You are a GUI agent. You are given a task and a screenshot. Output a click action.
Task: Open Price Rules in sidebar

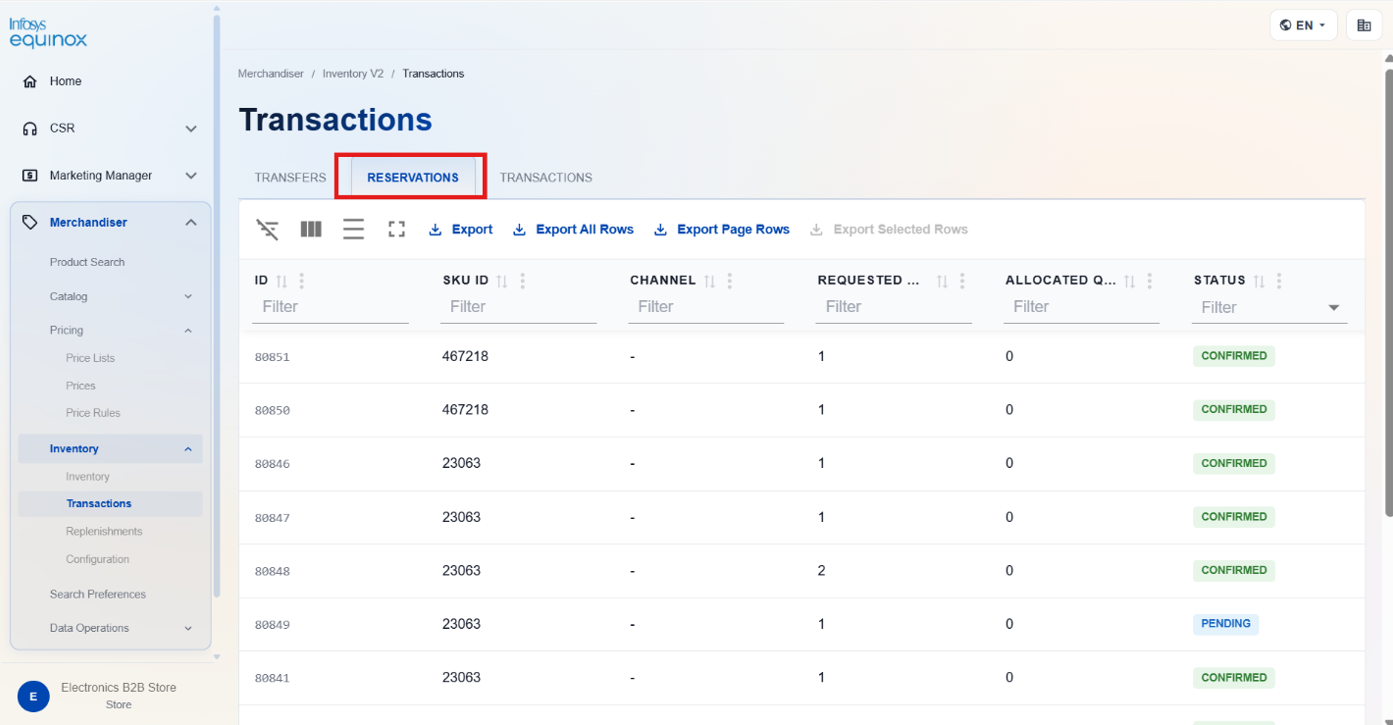[x=93, y=414]
